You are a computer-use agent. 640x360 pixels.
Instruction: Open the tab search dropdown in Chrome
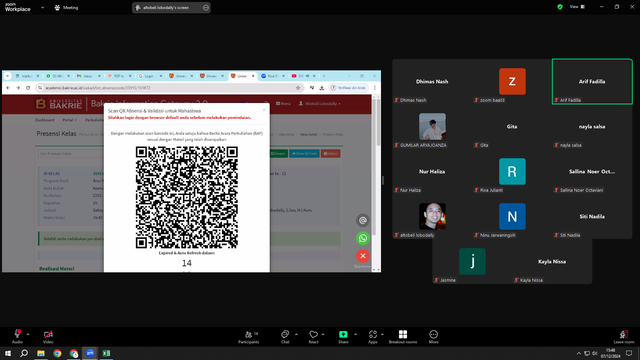click(x=7, y=76)
